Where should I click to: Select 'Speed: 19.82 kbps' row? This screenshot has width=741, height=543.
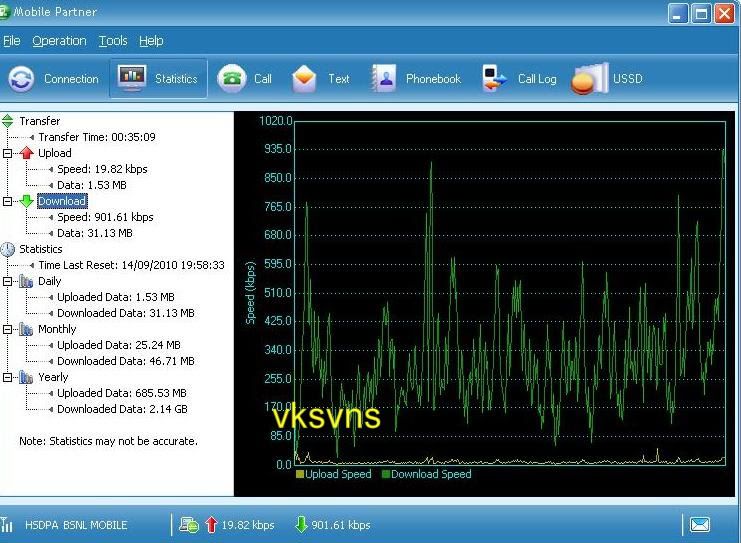click(x=102, y=169)
